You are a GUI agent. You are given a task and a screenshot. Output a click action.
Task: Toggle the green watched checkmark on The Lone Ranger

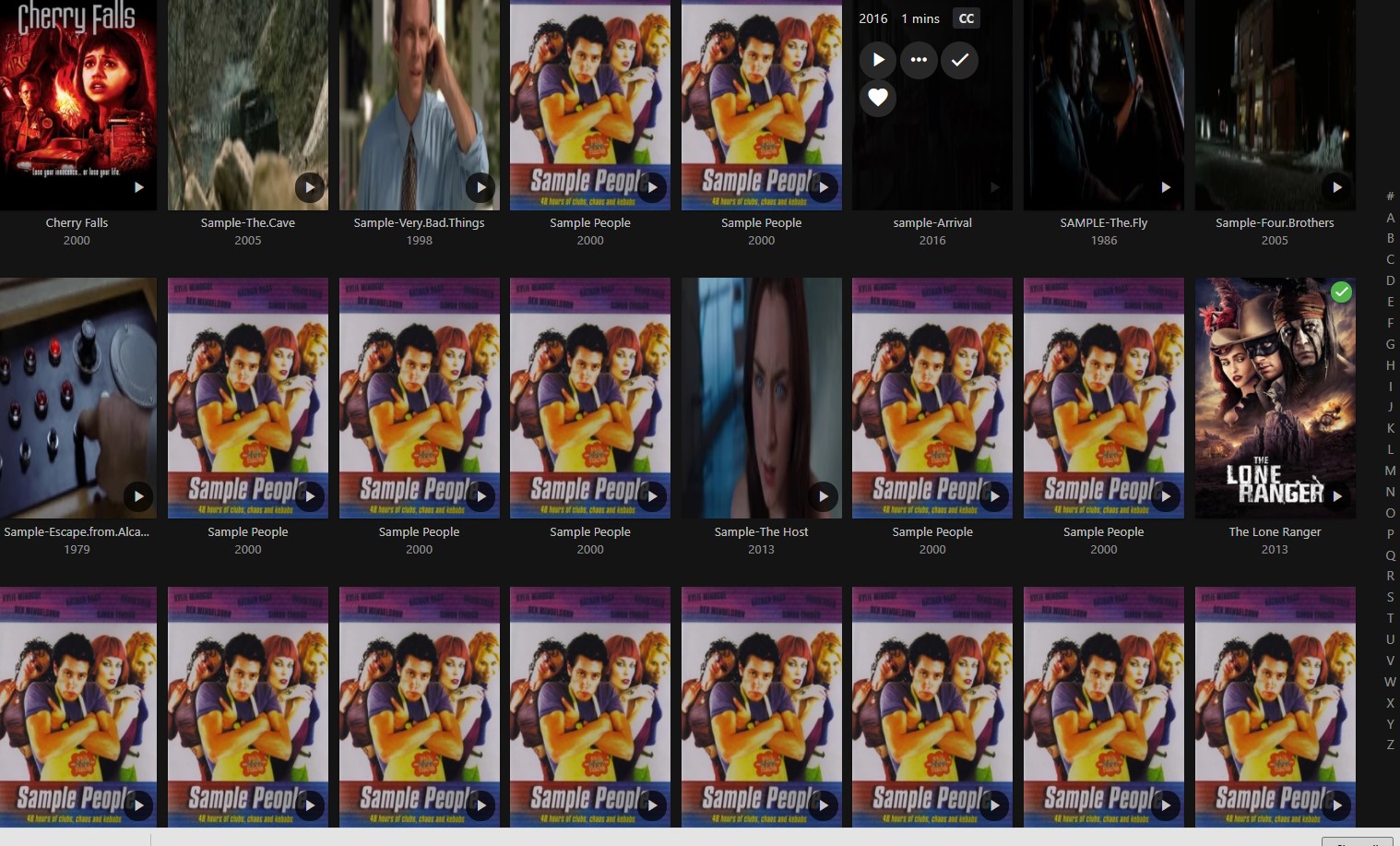pyautogui.click(x=1342, y=292)
